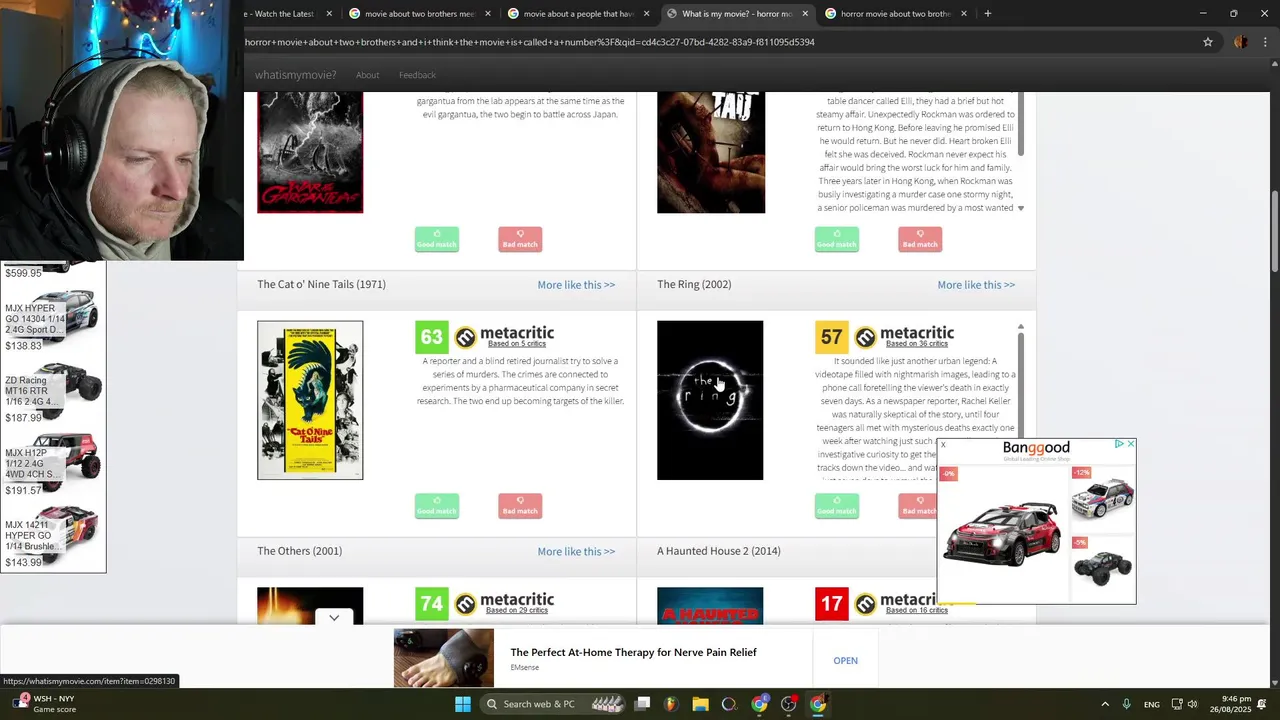The height and width of the screenshot is (720, 1280).
Task: Open the Feedback navbar link
Action: click(x=417, y=75)
